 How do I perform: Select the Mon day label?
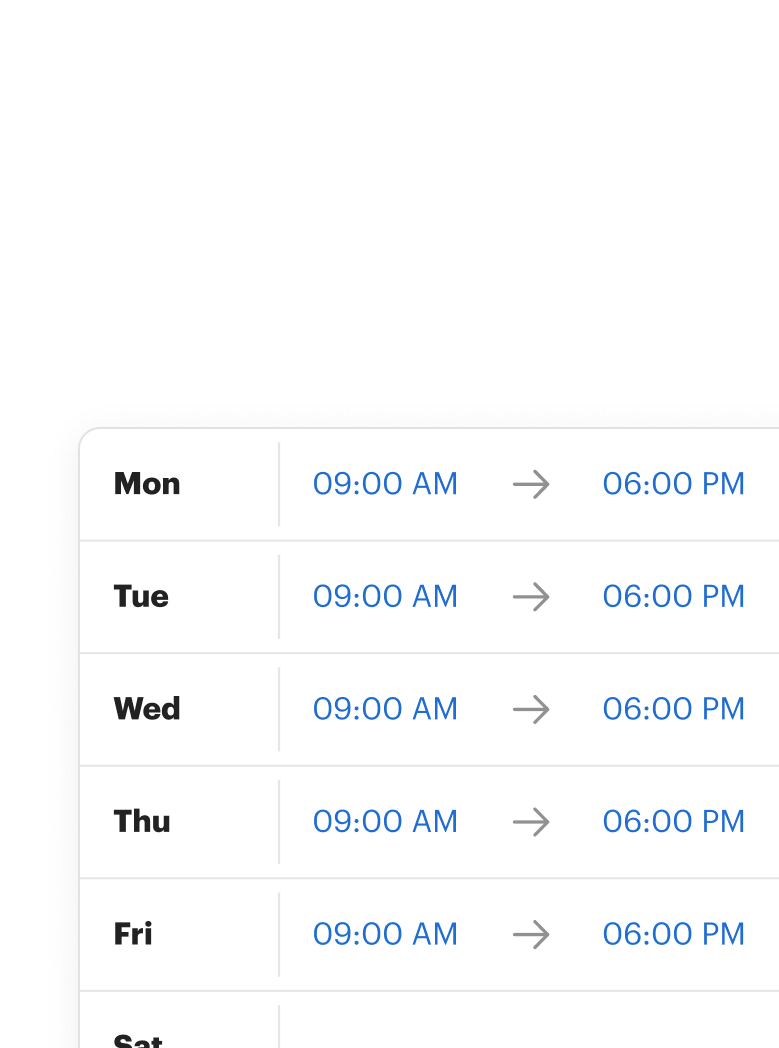(x=147, y=484)
